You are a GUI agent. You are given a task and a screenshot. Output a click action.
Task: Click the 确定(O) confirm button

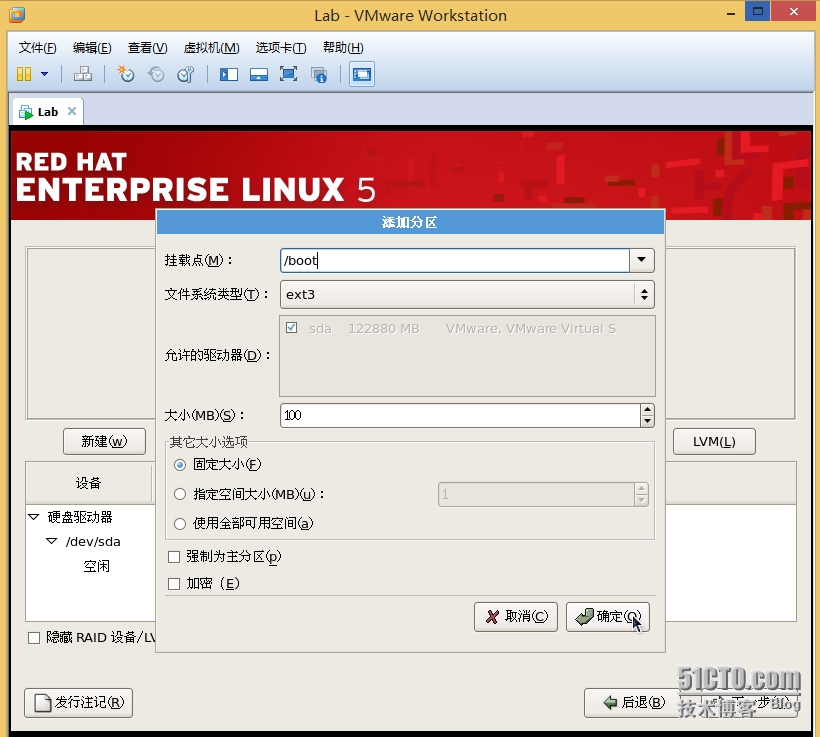(608, 617)
